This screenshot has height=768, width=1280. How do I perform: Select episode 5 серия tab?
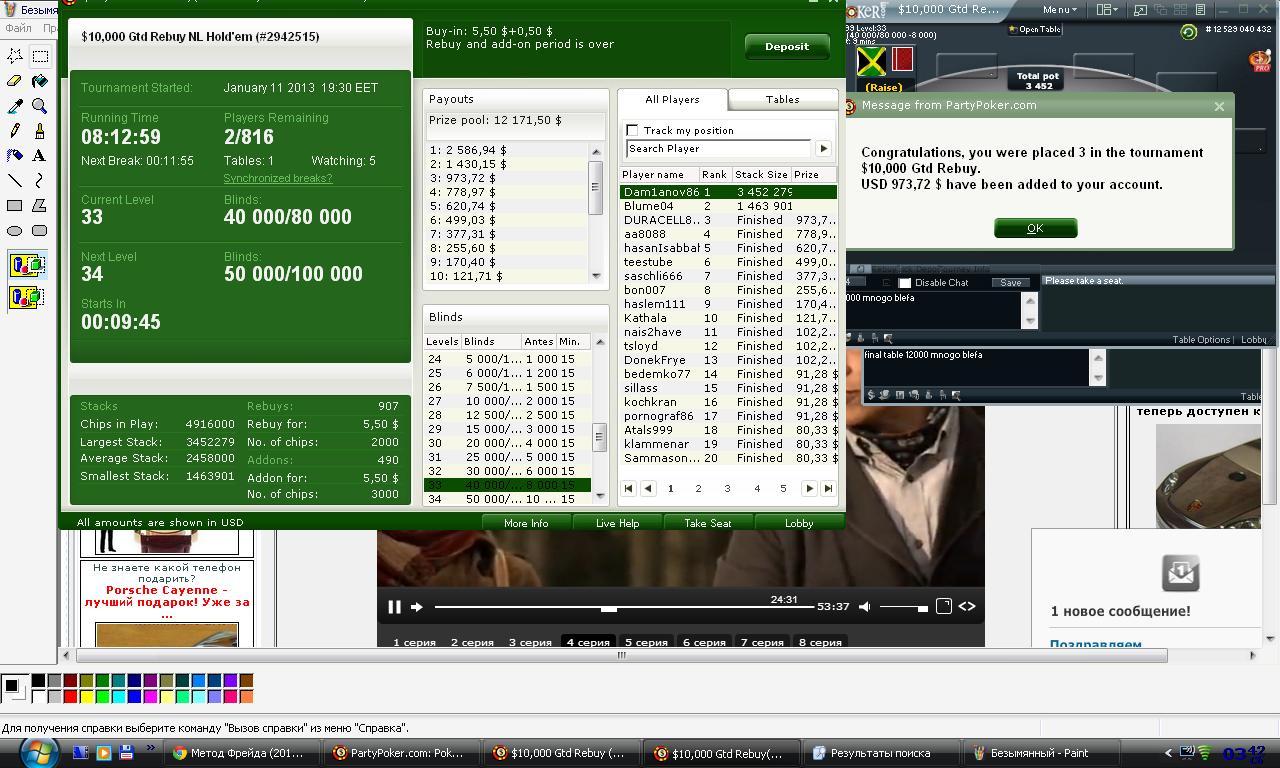click(x=646, y=642)
